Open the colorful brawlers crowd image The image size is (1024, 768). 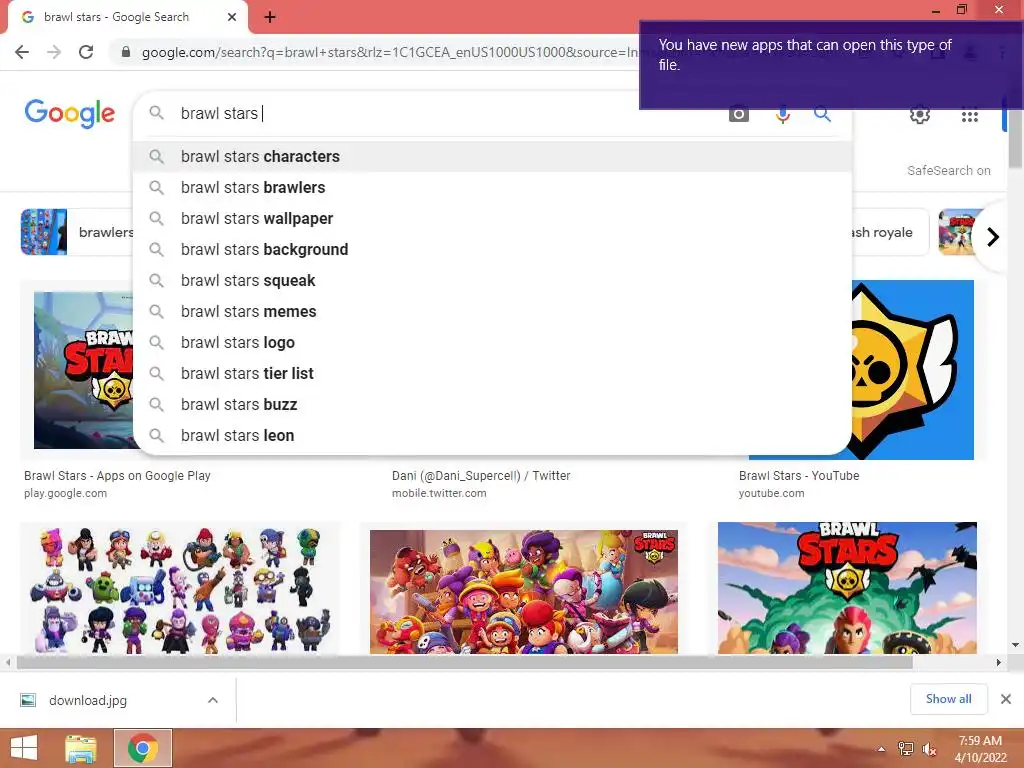tap(524, 592)
